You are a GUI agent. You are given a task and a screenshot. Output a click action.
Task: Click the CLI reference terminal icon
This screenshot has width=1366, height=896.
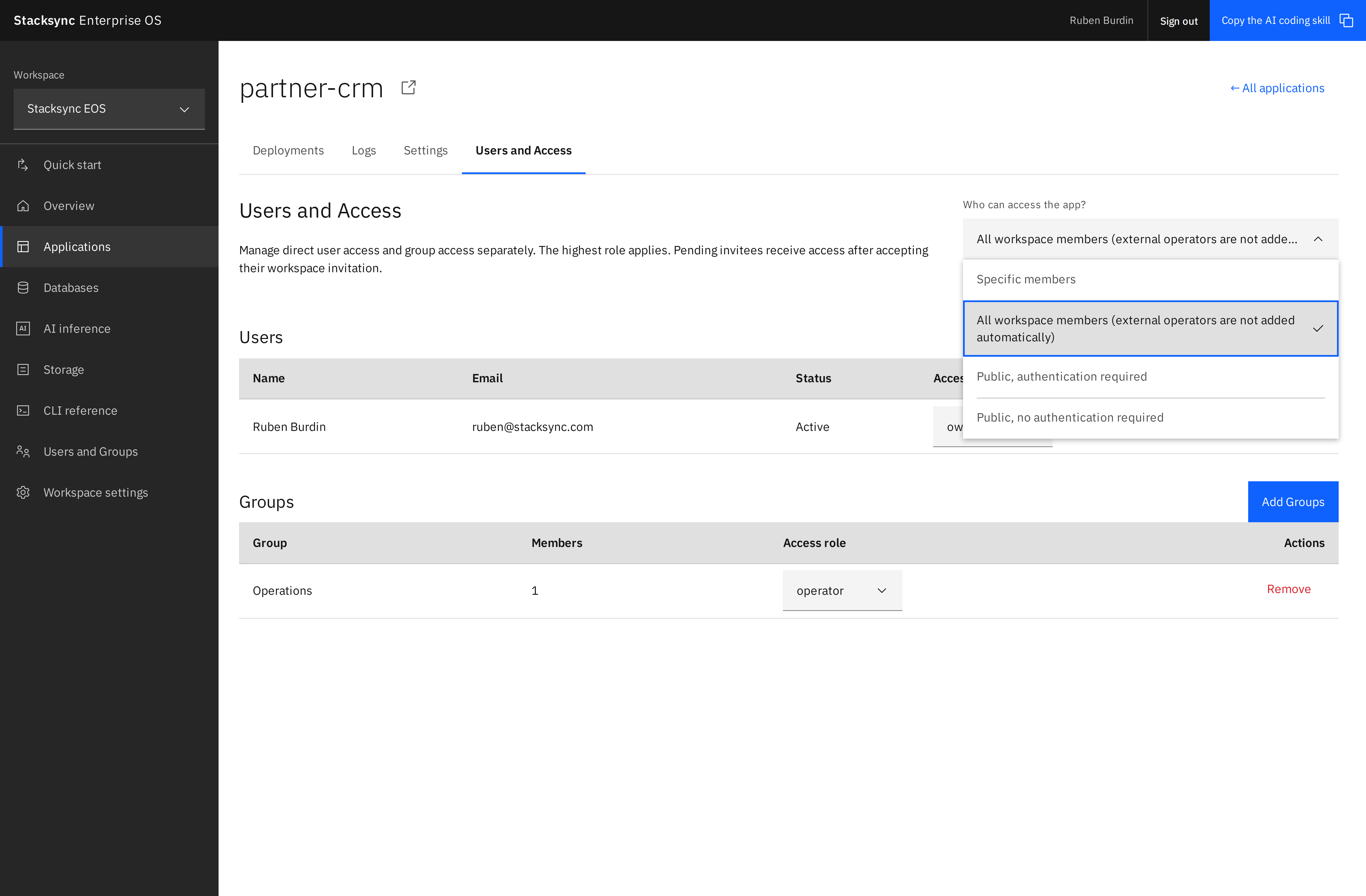click(23, 411)
